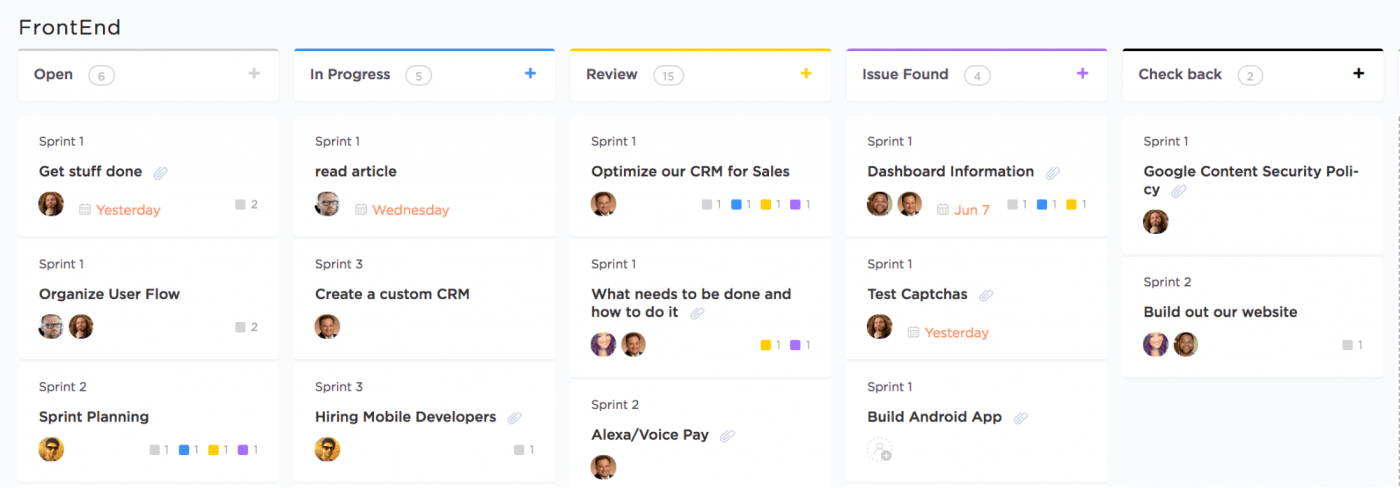Screen dimensions: 1400x488
Task: Open the Create a custom CRM task
Action: click(392, 294)
